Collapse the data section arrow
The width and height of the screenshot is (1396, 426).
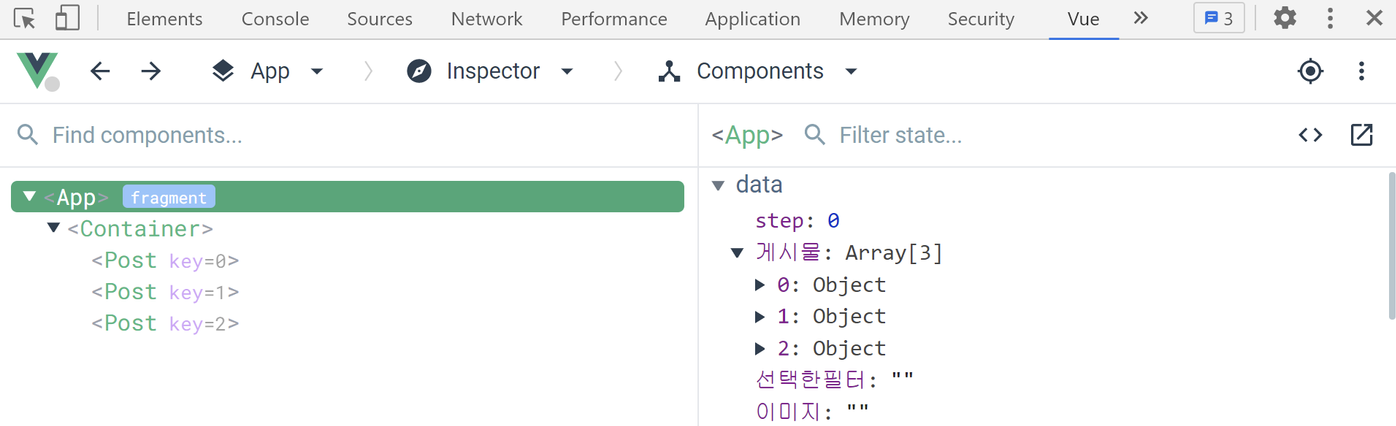coord(718,185)
